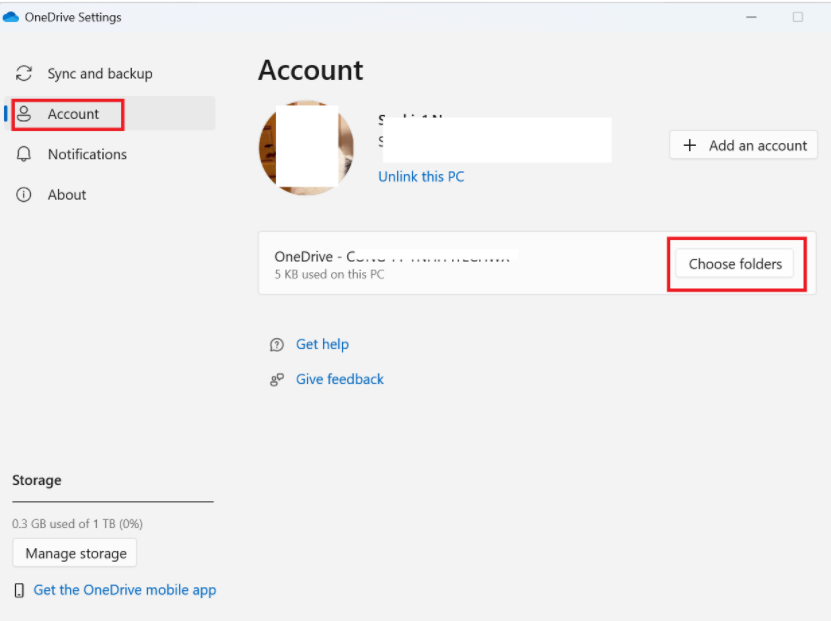
Task: Minimize the OneDrive Settings window
Action: [751, 17]
